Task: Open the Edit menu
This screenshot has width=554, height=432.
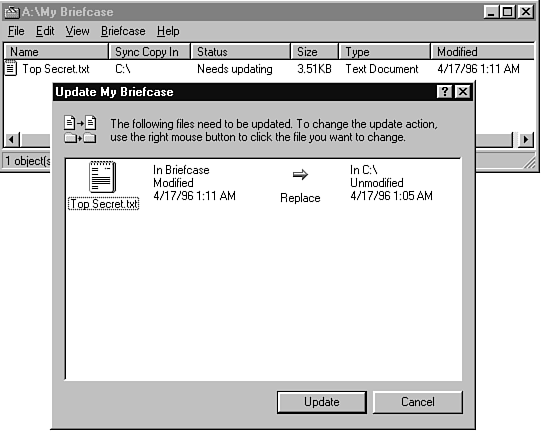Action: 45,31
